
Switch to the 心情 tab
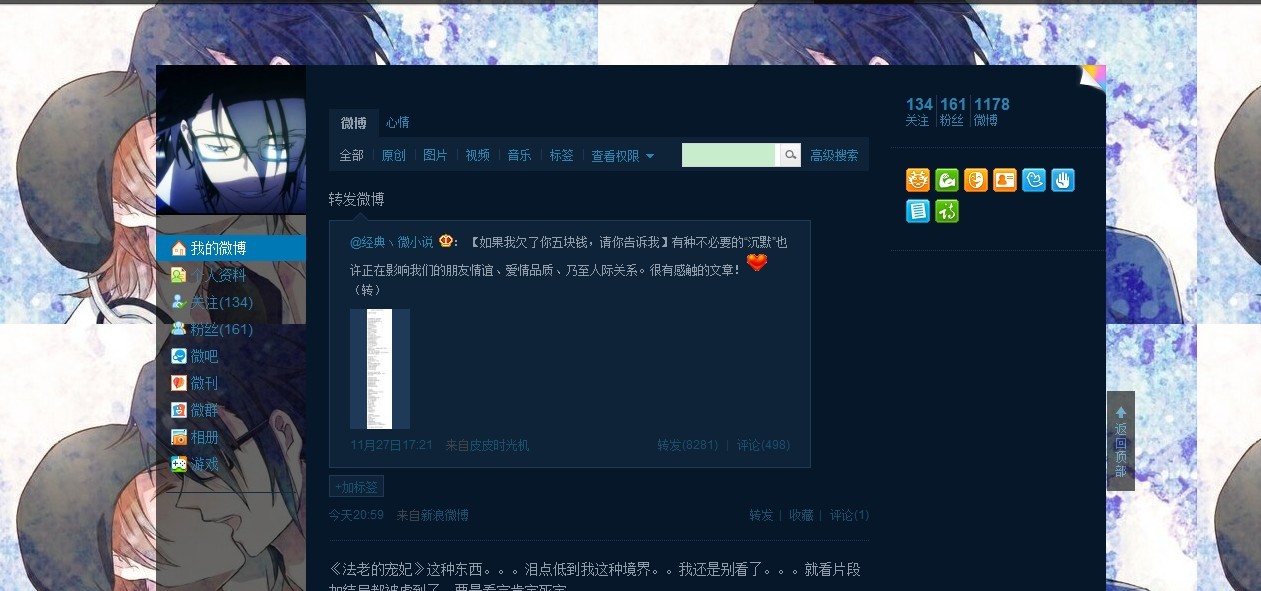(397, 123)
